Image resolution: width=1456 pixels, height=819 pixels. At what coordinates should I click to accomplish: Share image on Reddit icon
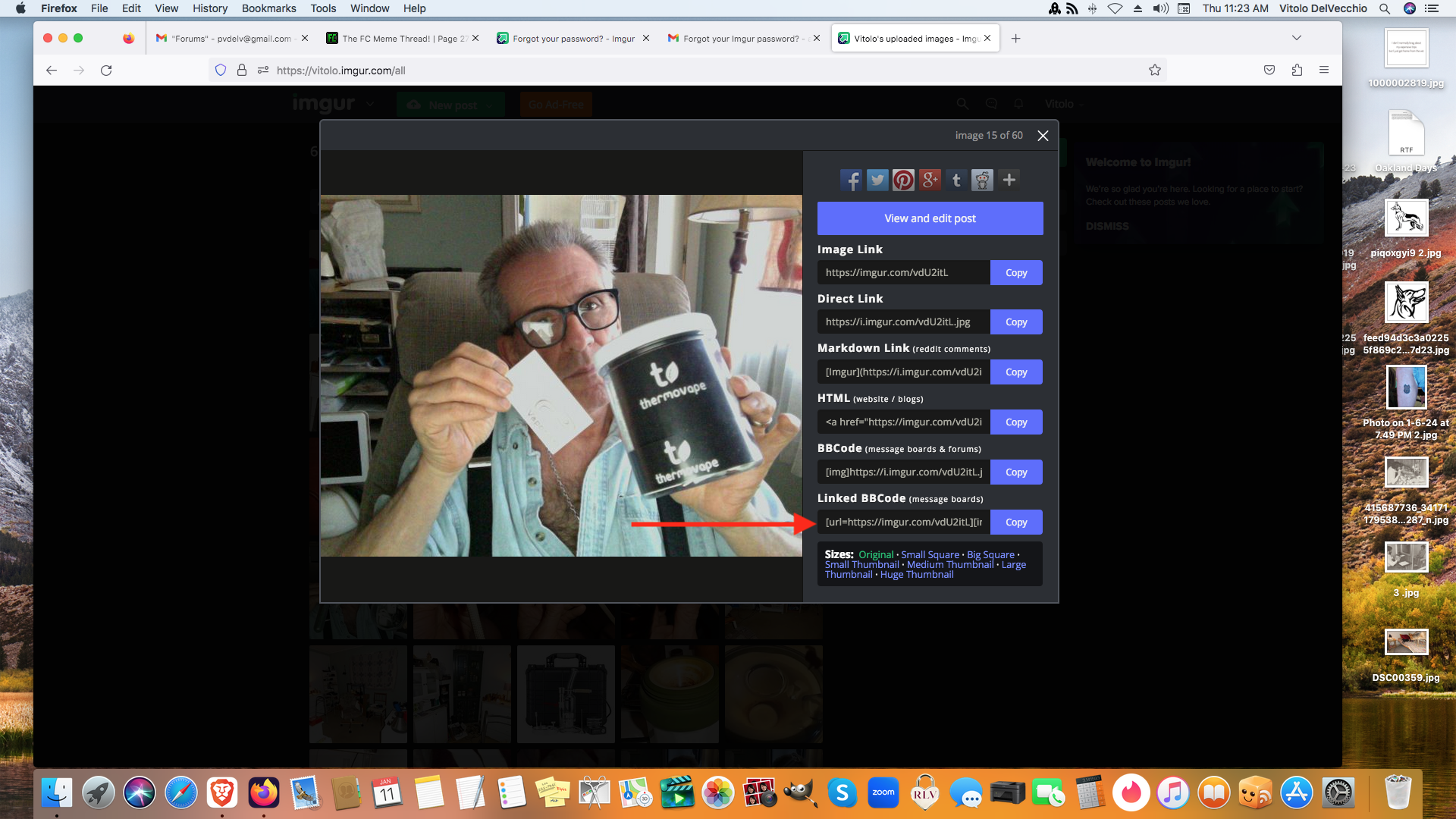point(982,180)
